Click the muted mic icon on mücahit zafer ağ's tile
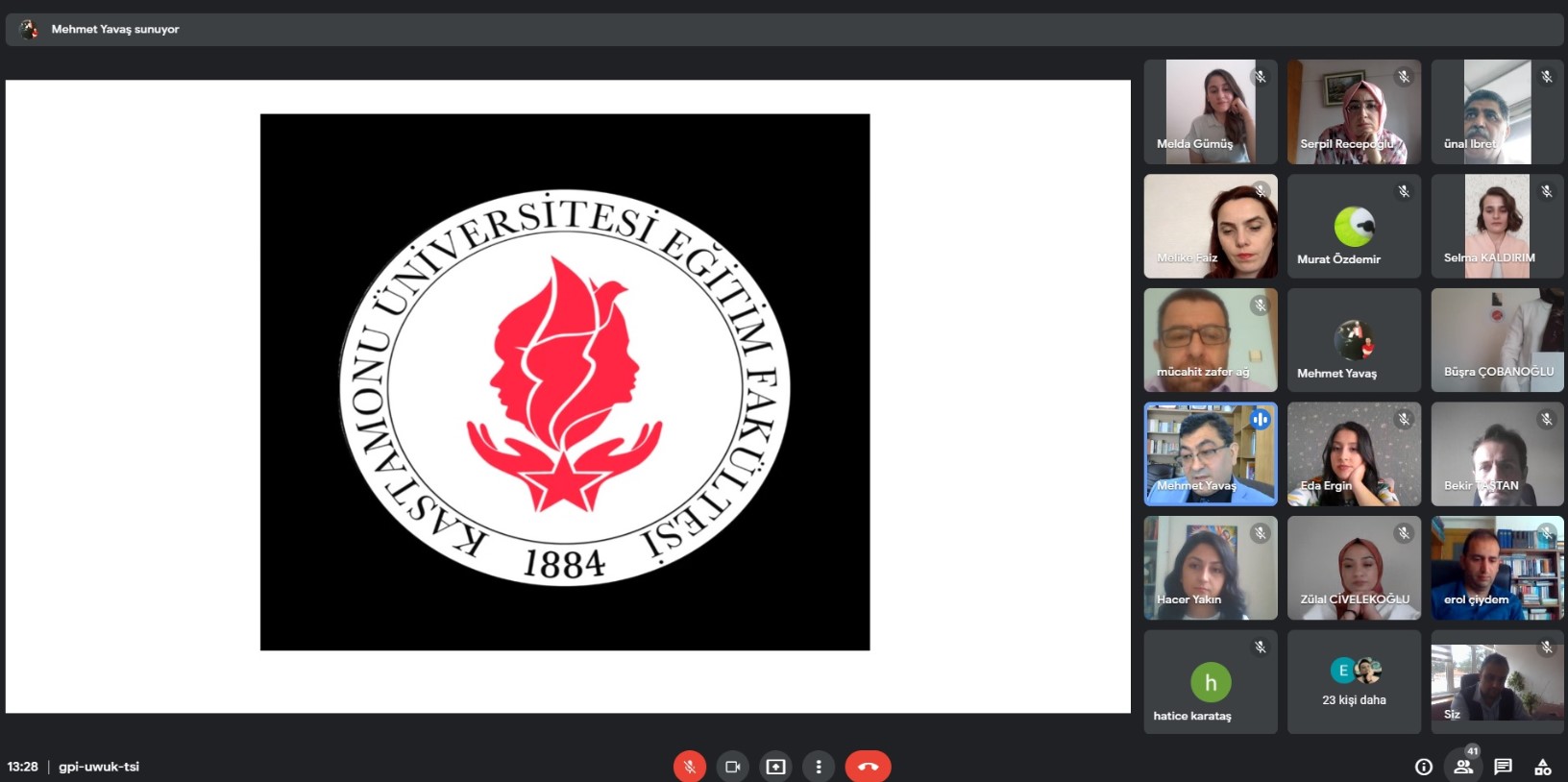 pyautogui.click(x=1261, y=305)
